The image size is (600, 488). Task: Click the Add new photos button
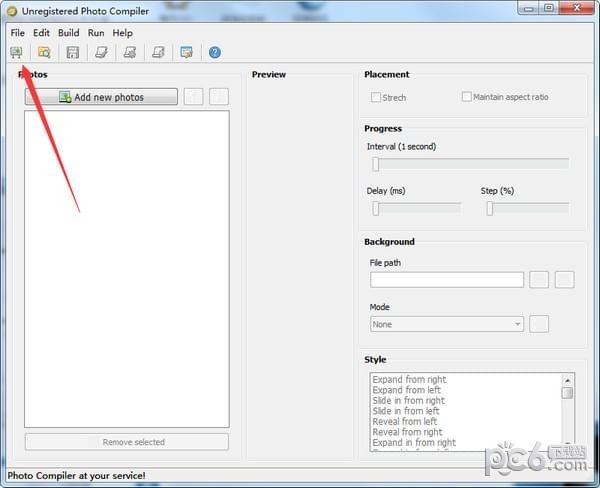(101, 97)
